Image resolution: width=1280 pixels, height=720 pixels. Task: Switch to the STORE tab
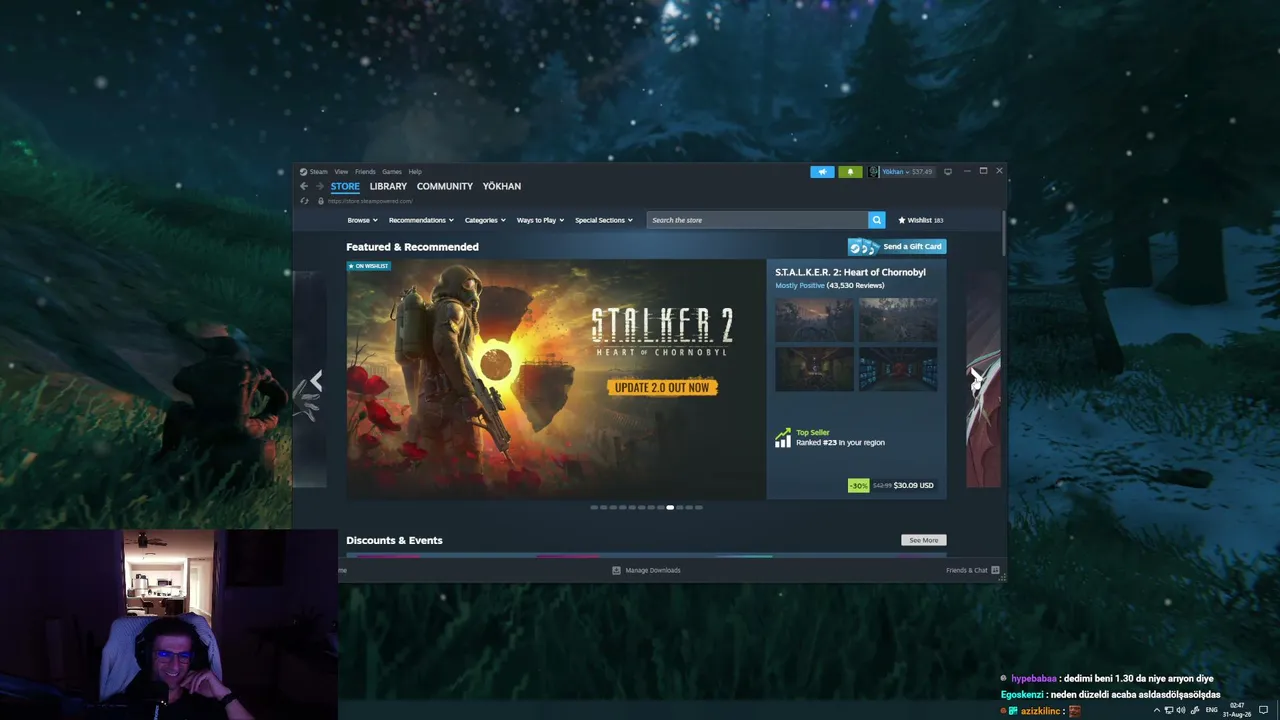pyautogui.click(x=345, y=186)
